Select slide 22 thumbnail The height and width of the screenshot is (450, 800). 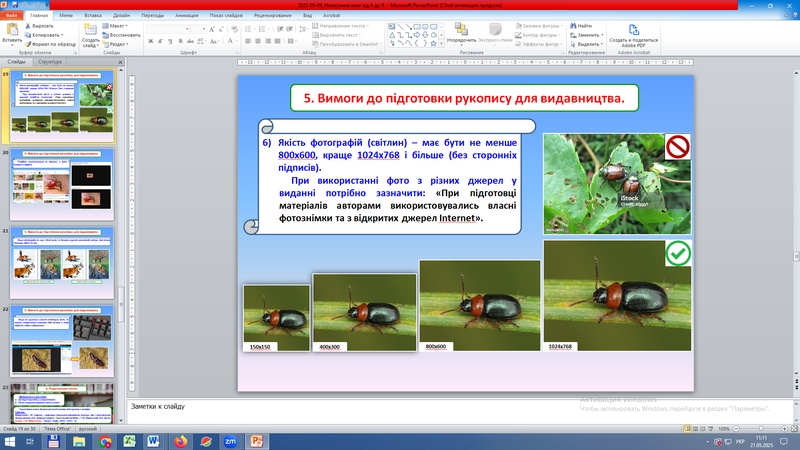click(x=62, y=341)
